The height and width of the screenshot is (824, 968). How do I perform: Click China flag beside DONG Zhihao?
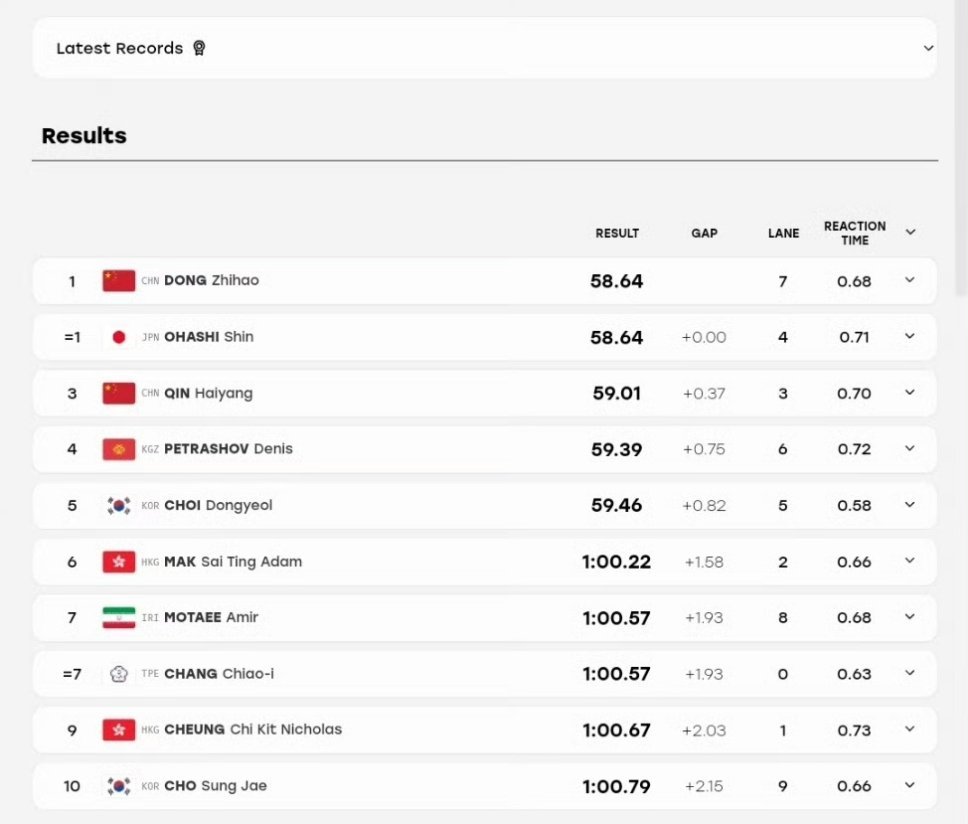click(x=119, y=281)
